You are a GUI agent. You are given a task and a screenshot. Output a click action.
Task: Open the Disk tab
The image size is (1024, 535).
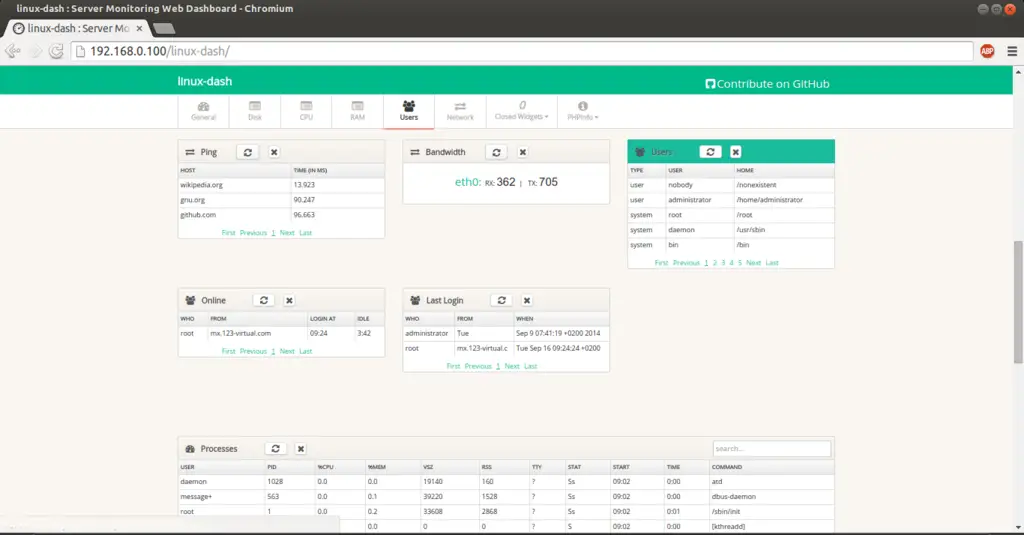pos(255,111)
